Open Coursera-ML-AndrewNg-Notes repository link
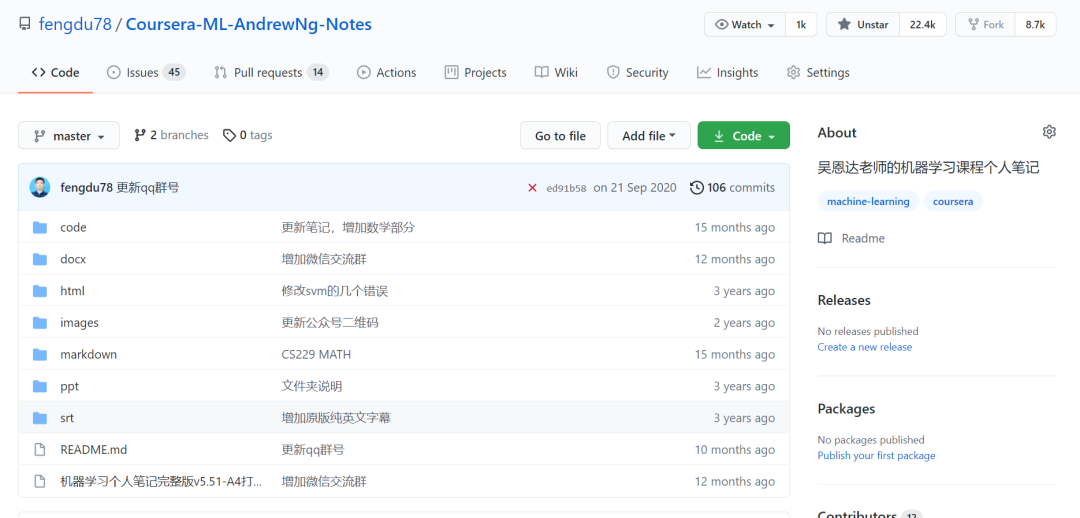The height and width of the screenshot is (518, 1080). click(249, 25)
